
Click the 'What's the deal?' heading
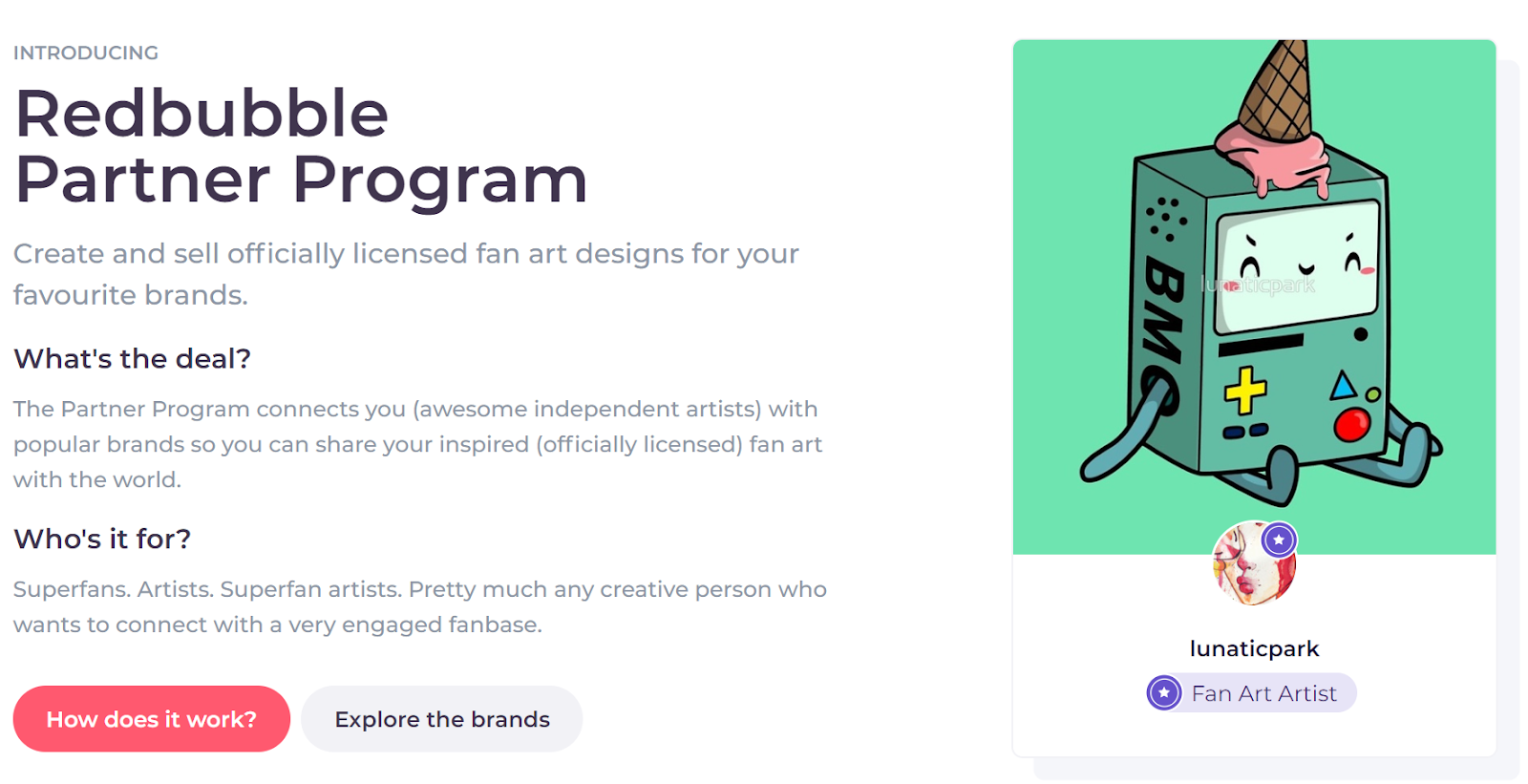[x=132, y=359]
